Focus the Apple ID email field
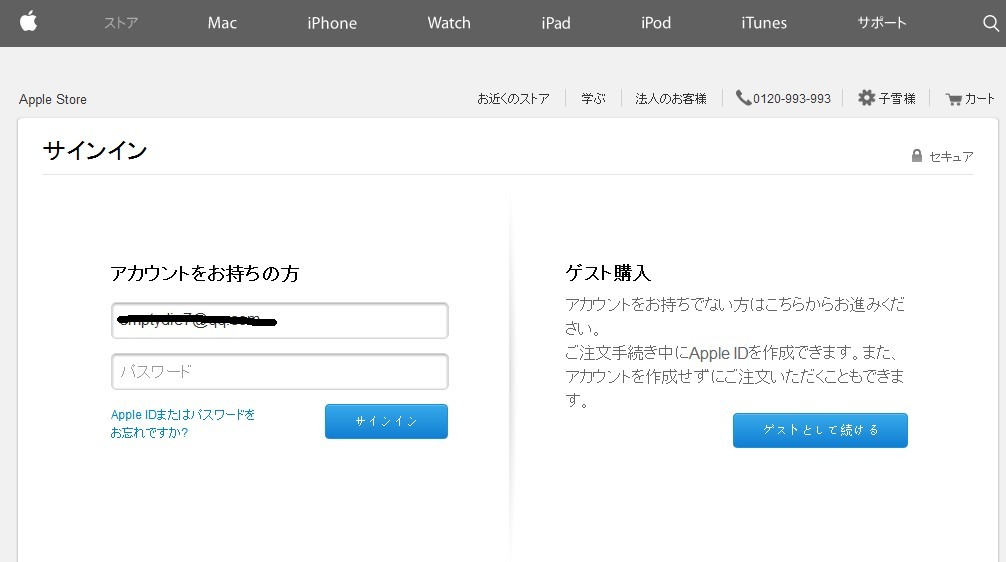 pos(280,320)
